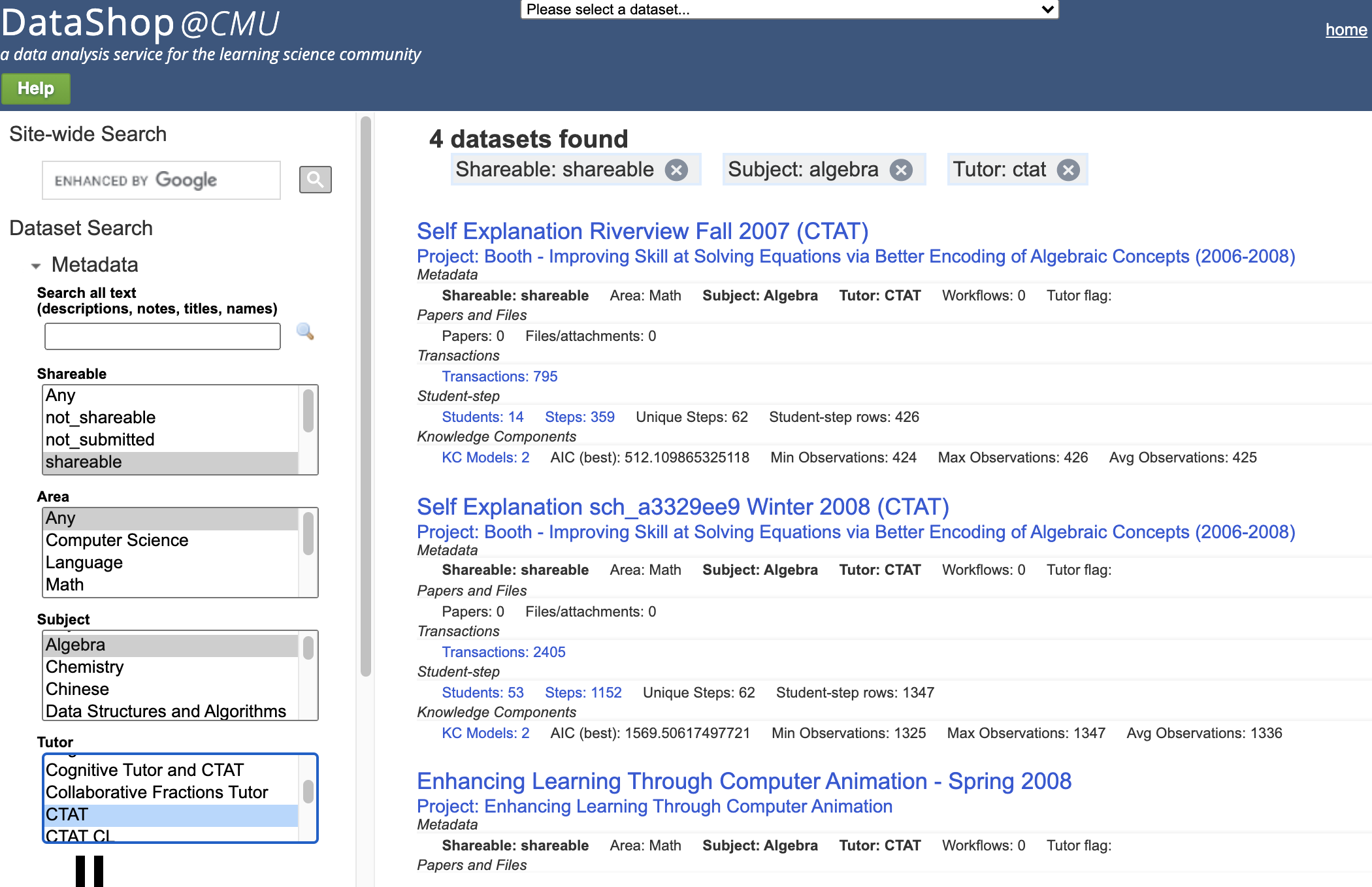Open the 'Please select a dataset' dropdown
The width and height of the screenshot is (1372, 887).
tap(789, 9)
